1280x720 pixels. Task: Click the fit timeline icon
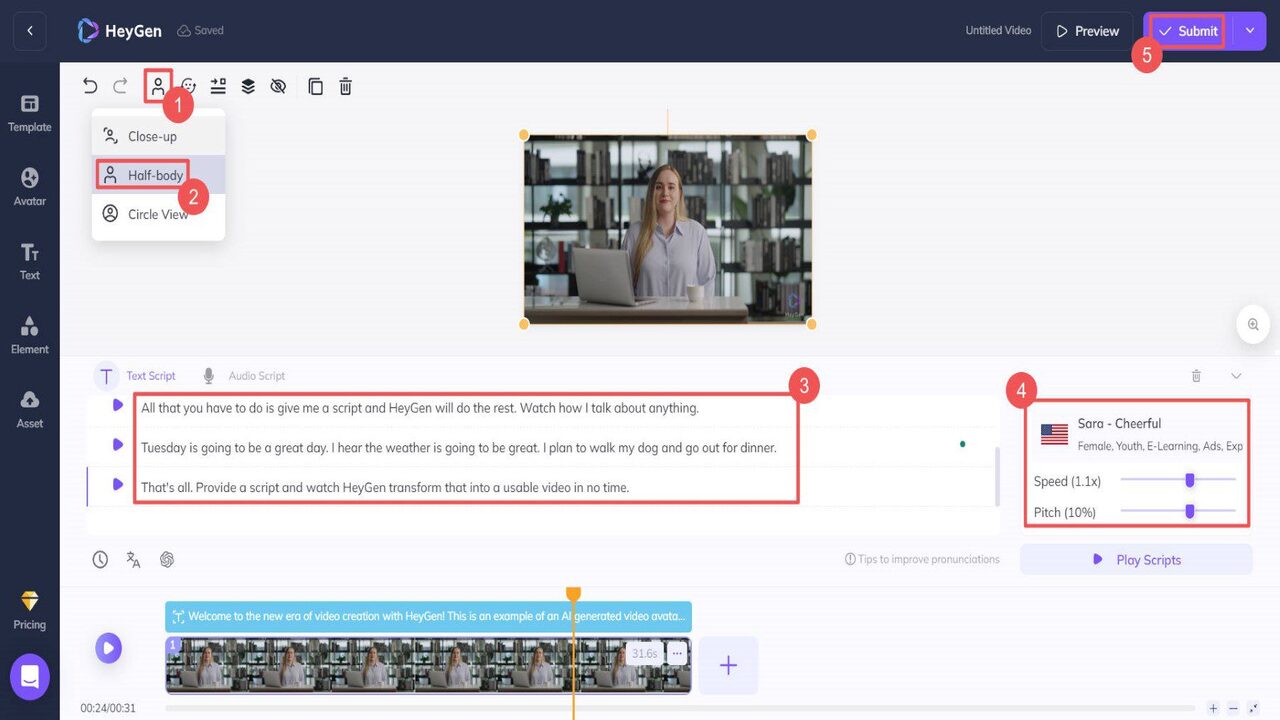(x=1253, y=708)
